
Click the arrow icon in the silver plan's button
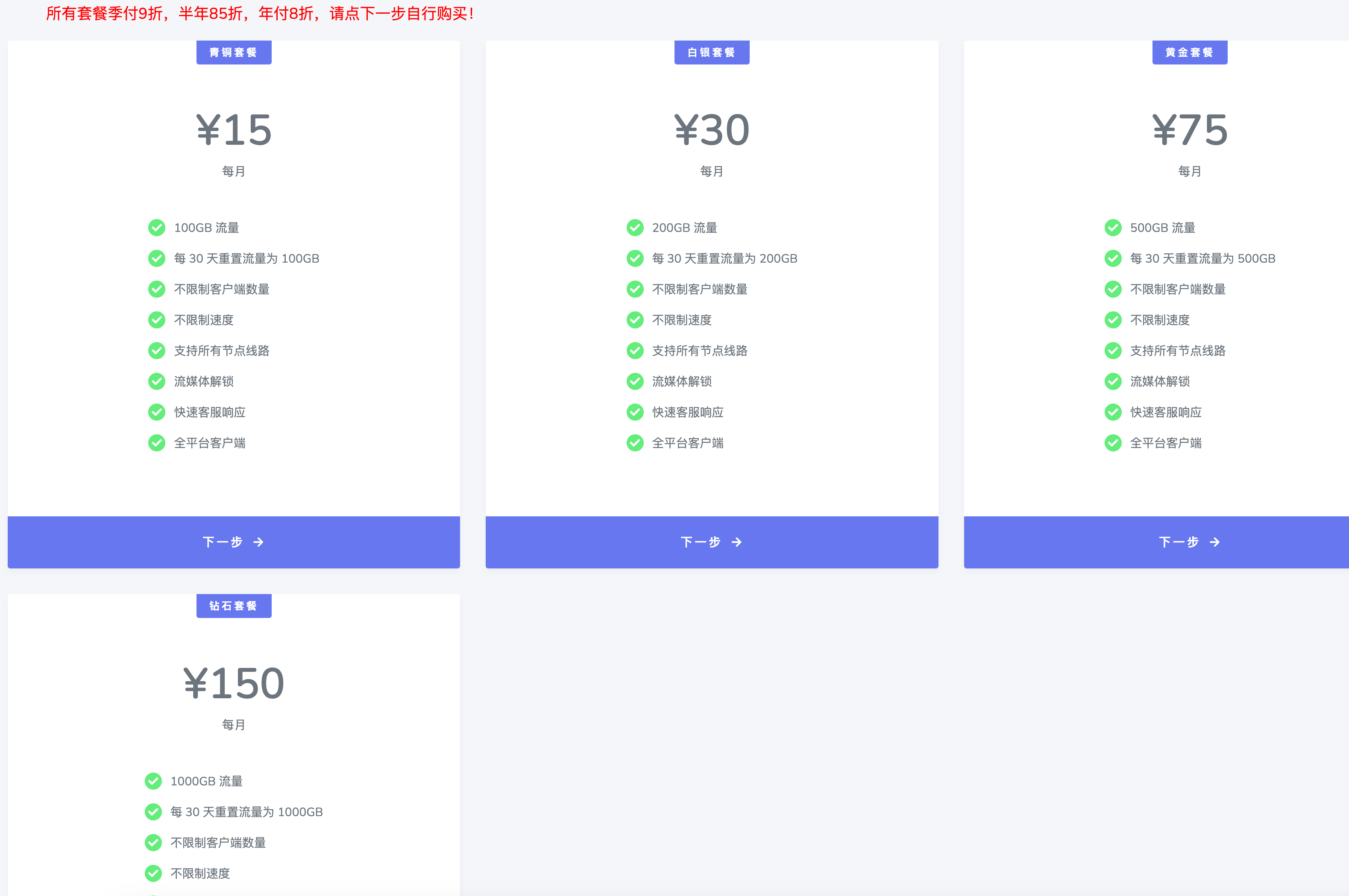click(736, 542)
